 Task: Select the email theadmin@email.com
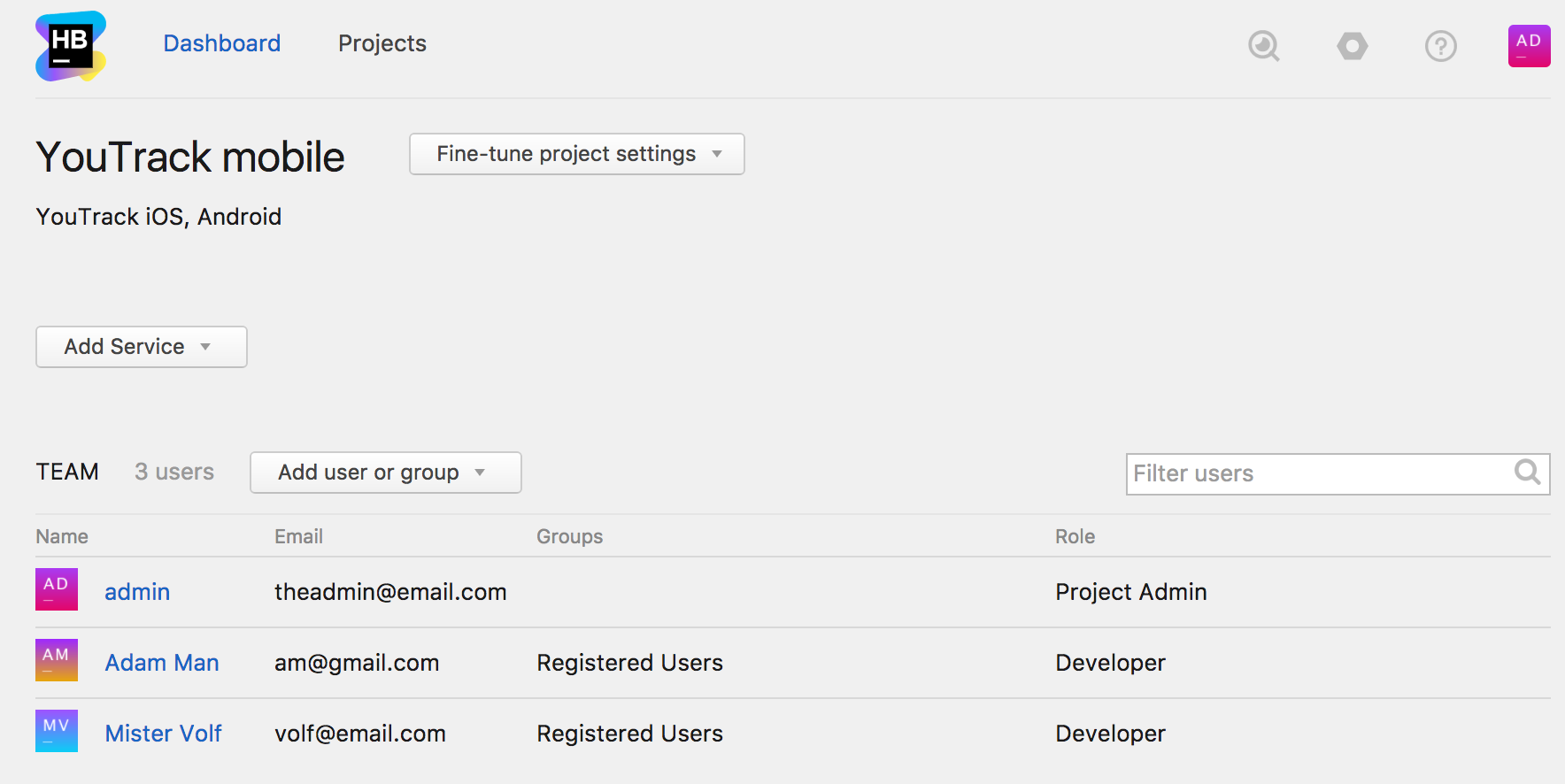(x=390, y=592)
